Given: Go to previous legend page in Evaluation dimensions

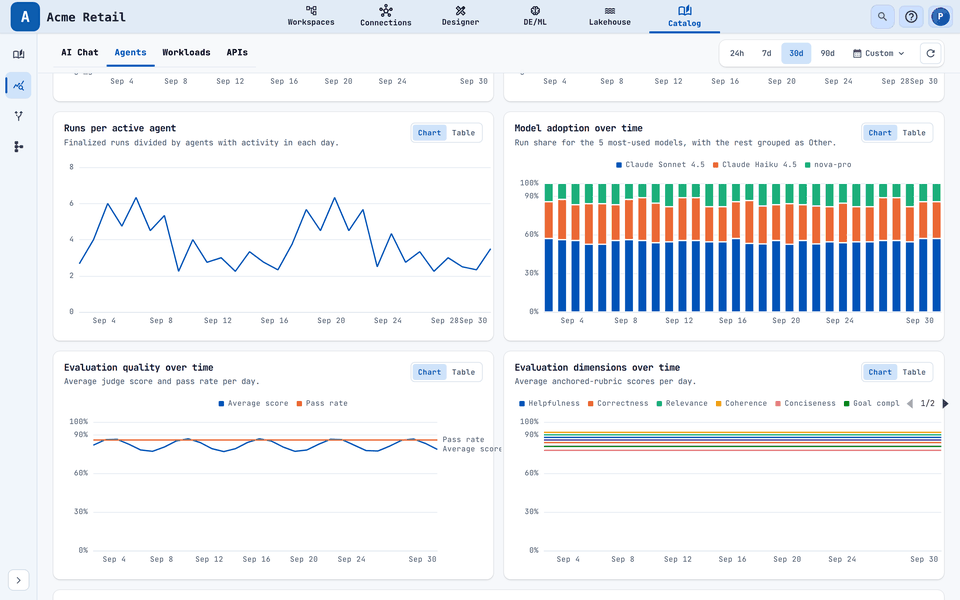Looking at the screenshot, I should coord(910,403).
